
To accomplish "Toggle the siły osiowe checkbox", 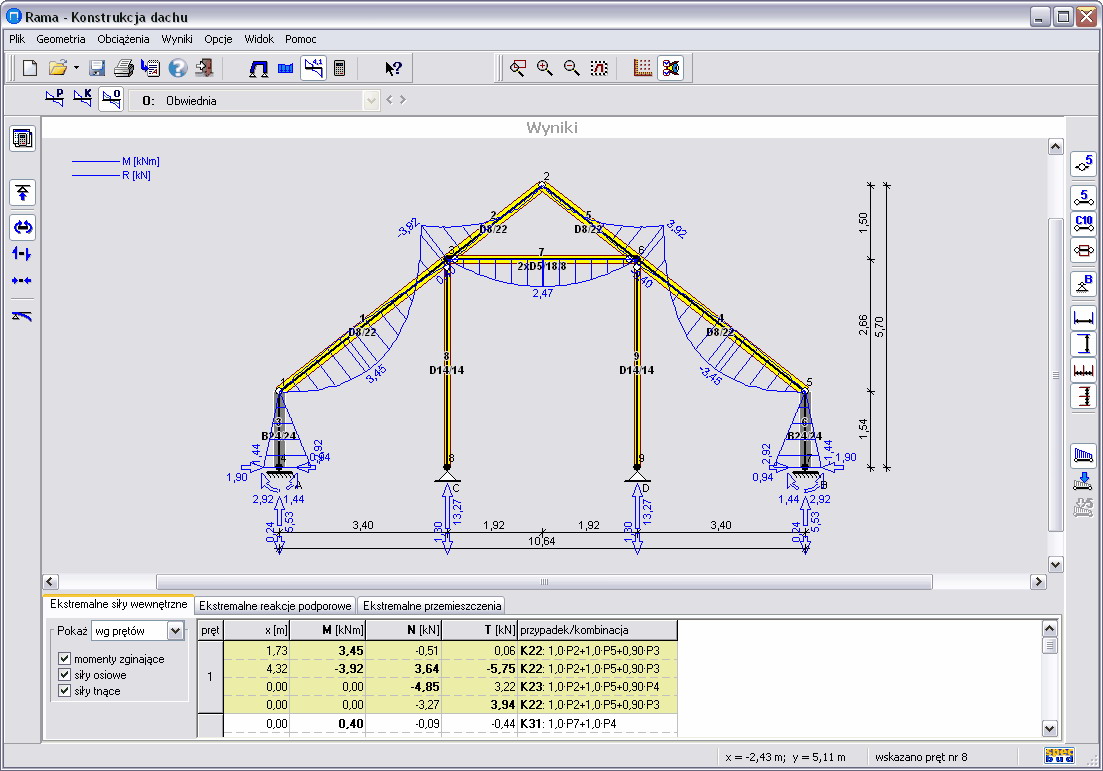I will click(x=65, y=675).
